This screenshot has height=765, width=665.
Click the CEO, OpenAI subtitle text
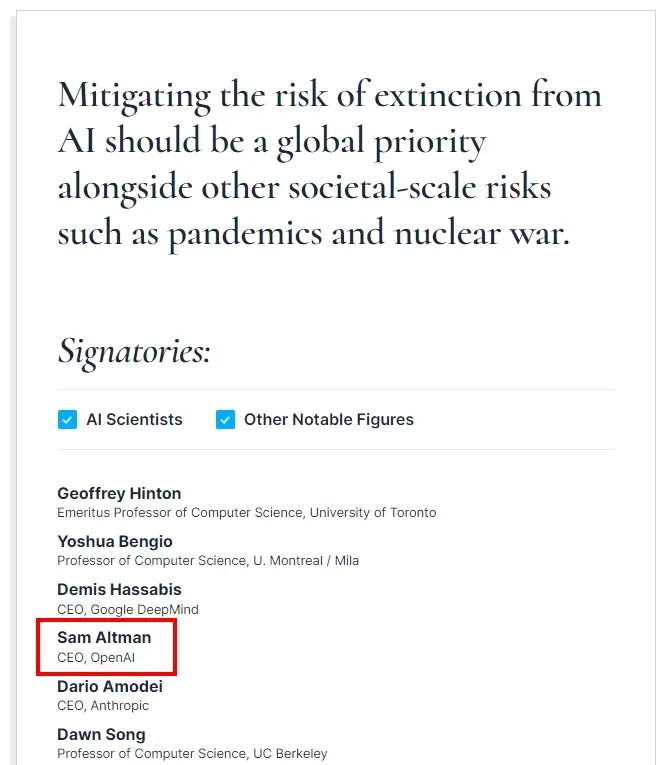96,658
